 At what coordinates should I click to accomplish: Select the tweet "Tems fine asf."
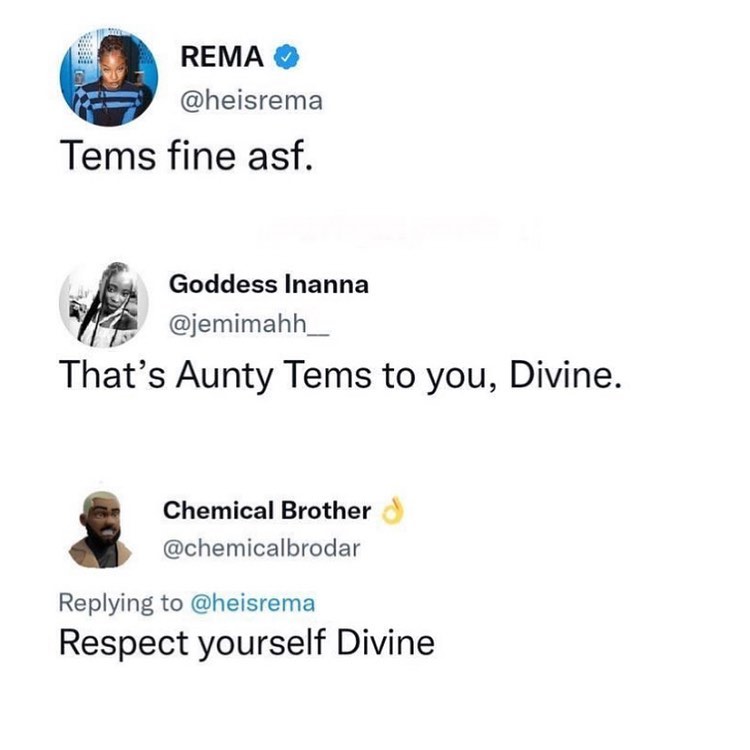click(x=186, y=155)
